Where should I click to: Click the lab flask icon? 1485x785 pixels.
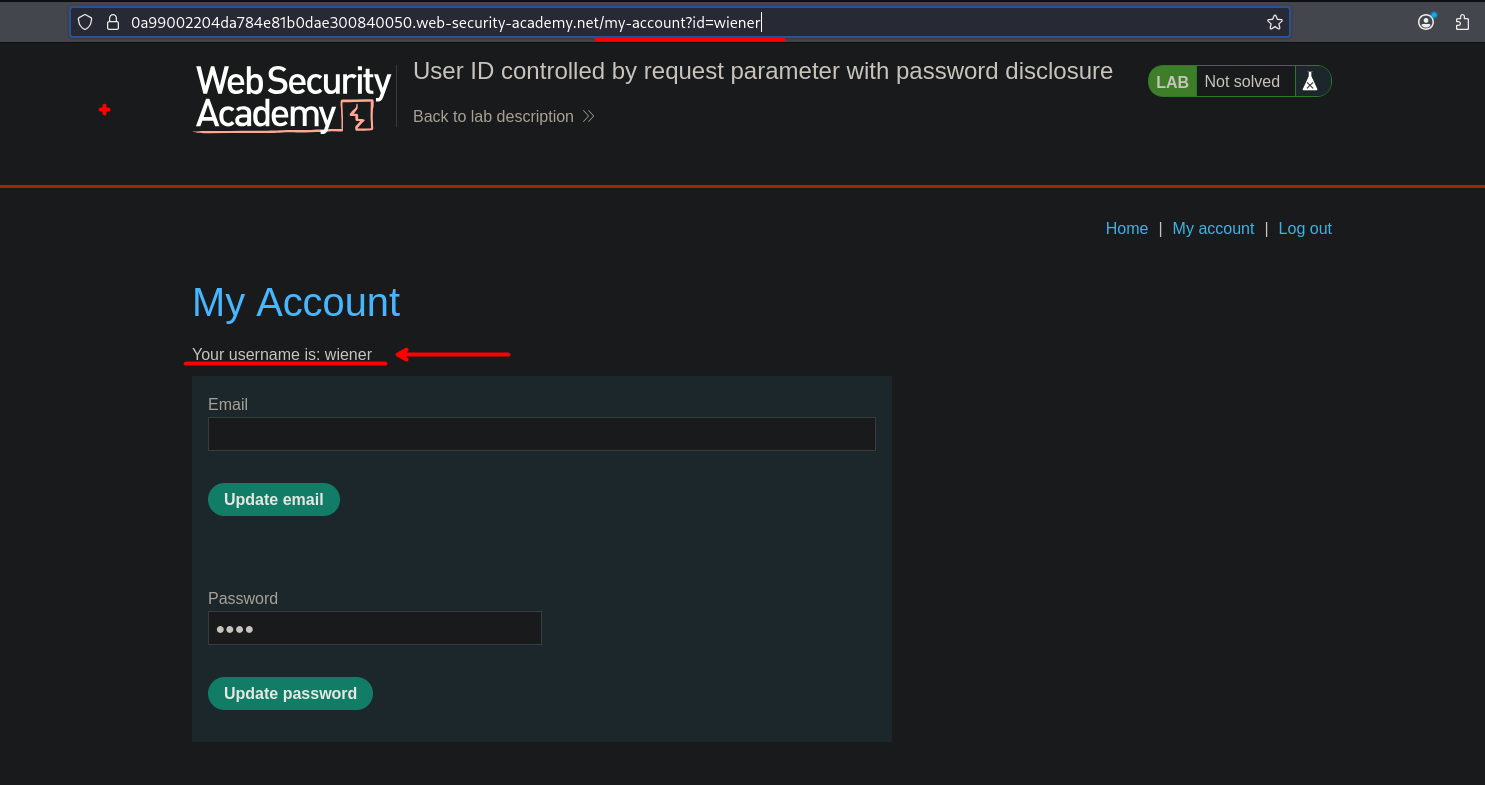pyautogui.click(x=1310, y=82)
